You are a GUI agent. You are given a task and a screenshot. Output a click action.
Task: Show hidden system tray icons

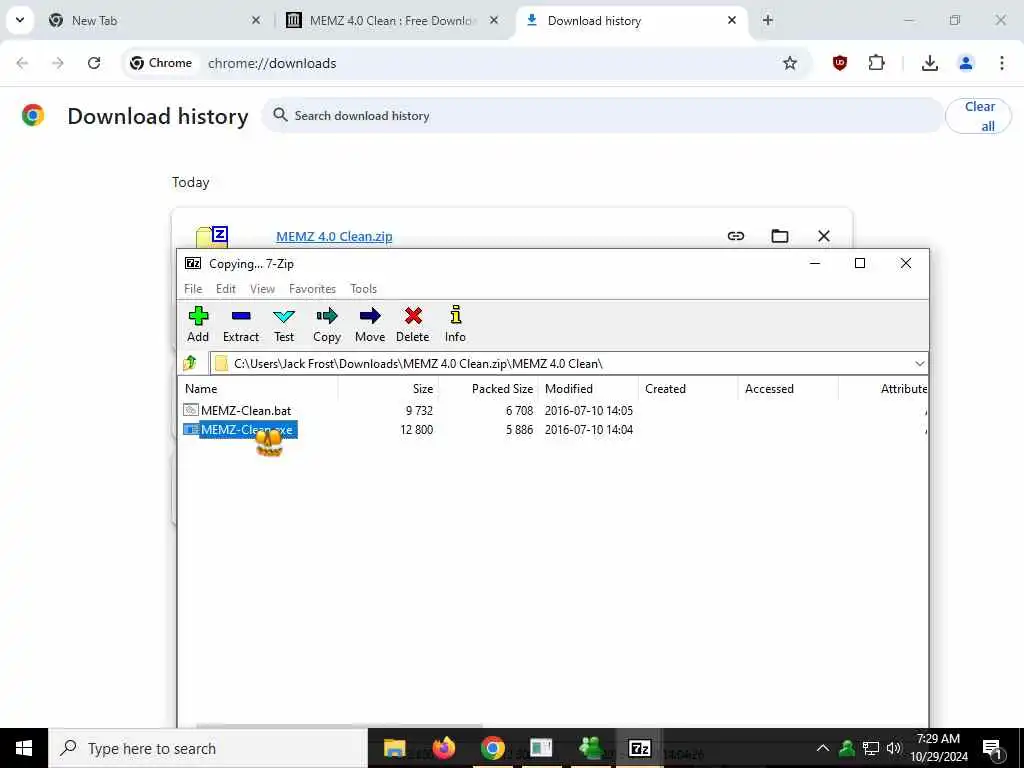(x=823, y=748)
